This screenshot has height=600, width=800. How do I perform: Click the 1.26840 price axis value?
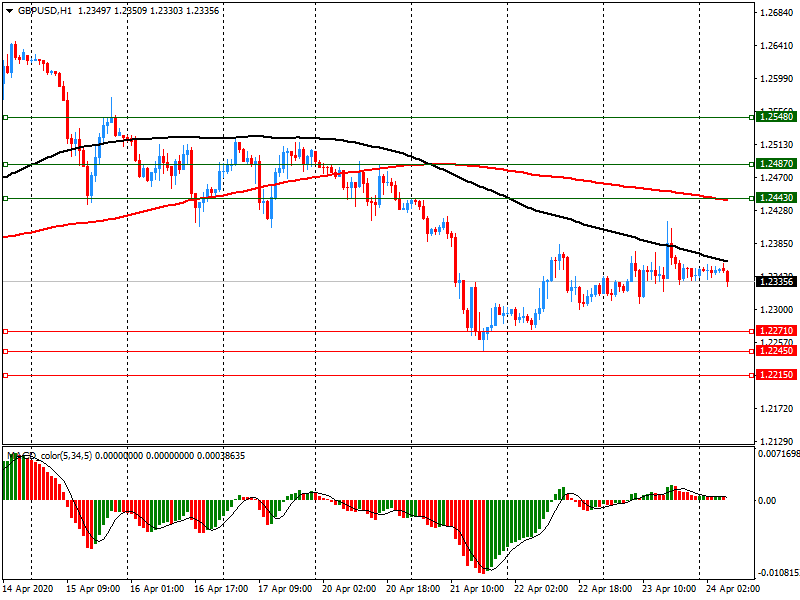(x=777, y=13)
